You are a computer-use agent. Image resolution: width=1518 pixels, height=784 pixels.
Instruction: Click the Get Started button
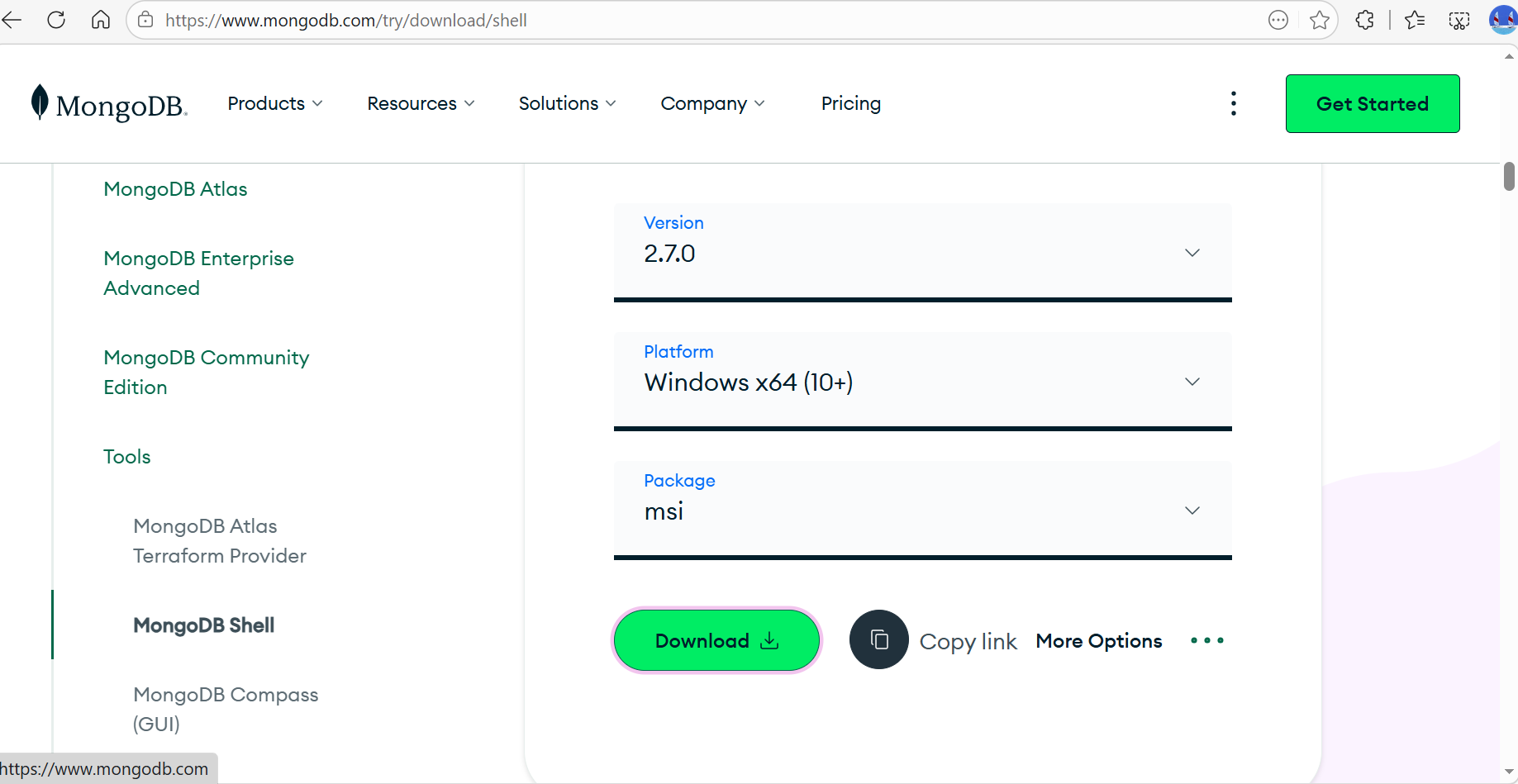(x=1373, y=103)
